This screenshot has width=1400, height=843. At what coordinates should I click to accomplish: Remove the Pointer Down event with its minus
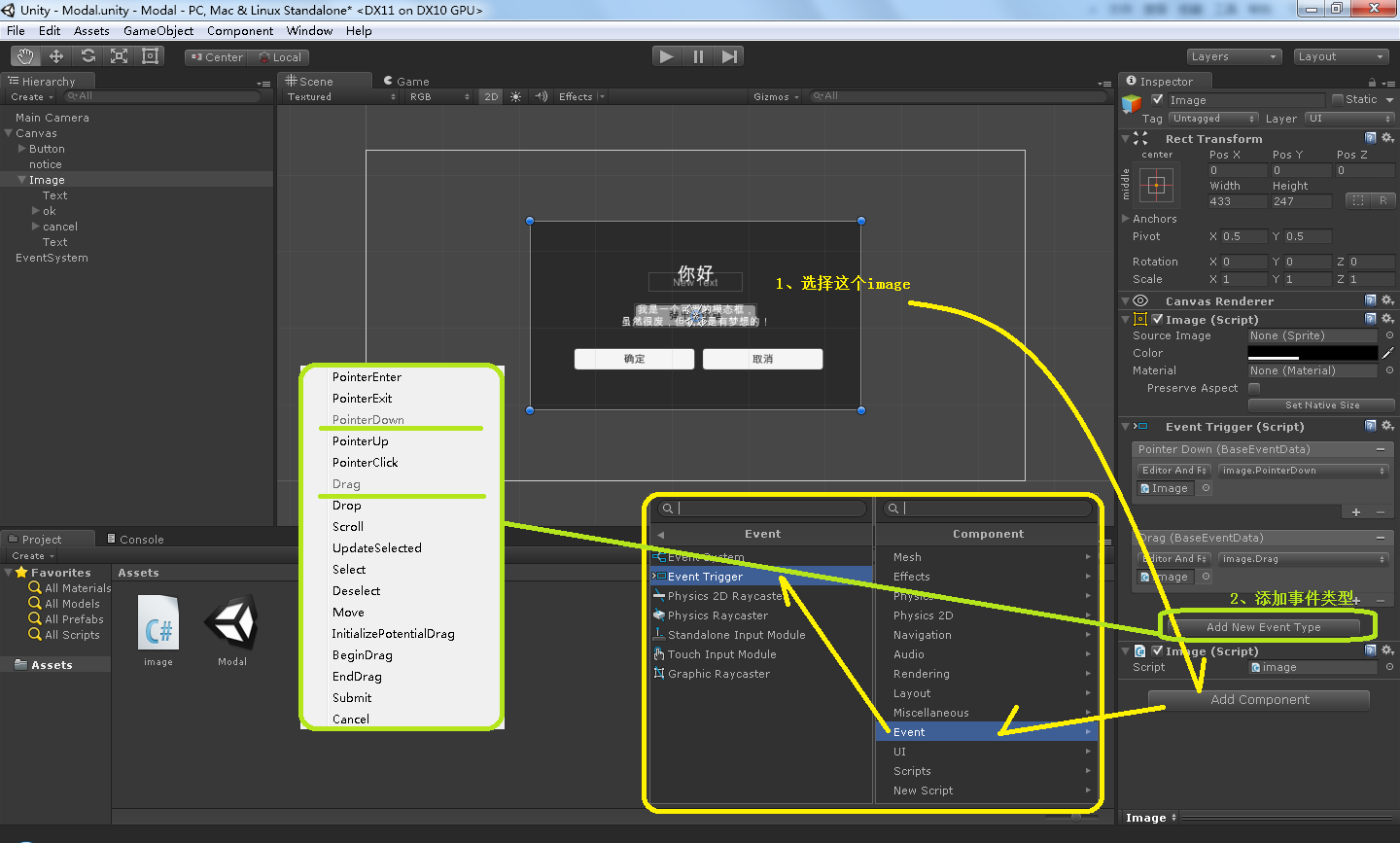1381,449
